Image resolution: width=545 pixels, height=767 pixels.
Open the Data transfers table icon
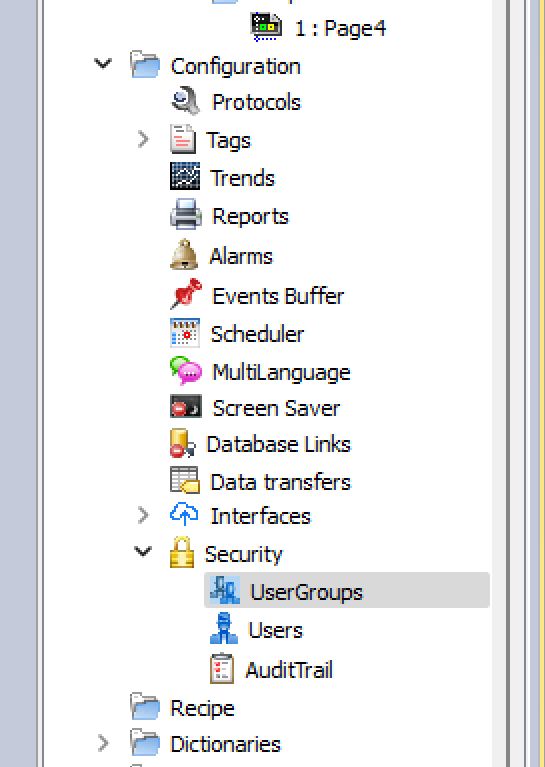tap(185, 480)
